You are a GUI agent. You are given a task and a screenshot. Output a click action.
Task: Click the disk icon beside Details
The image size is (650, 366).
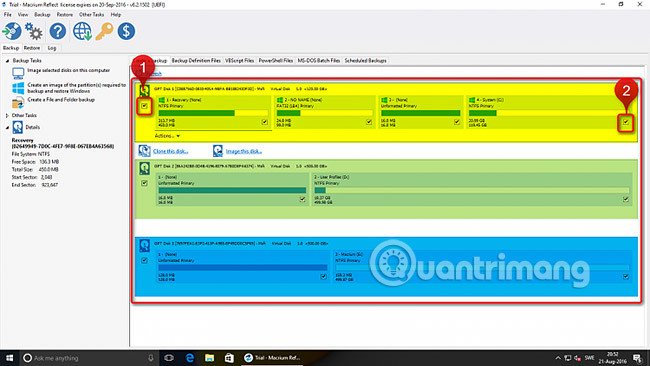[18, 127]
